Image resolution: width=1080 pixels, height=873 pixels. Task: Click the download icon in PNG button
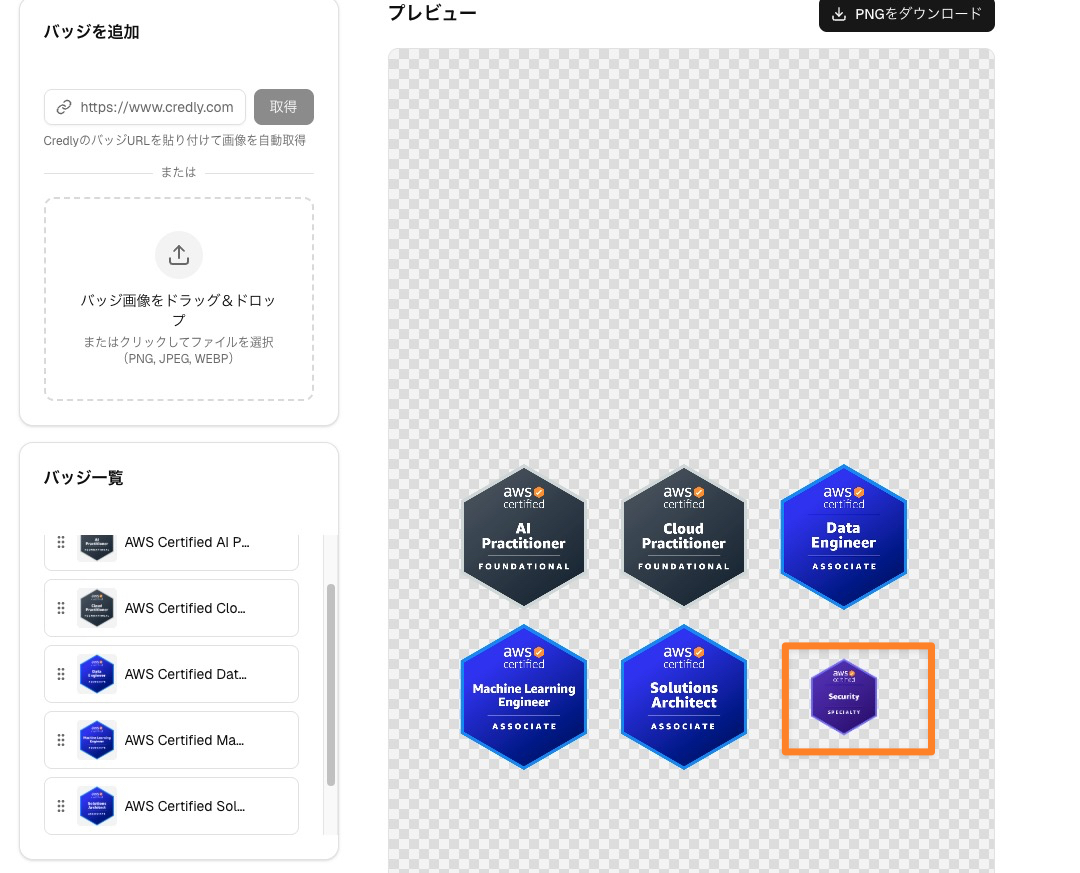coord(838,14)
